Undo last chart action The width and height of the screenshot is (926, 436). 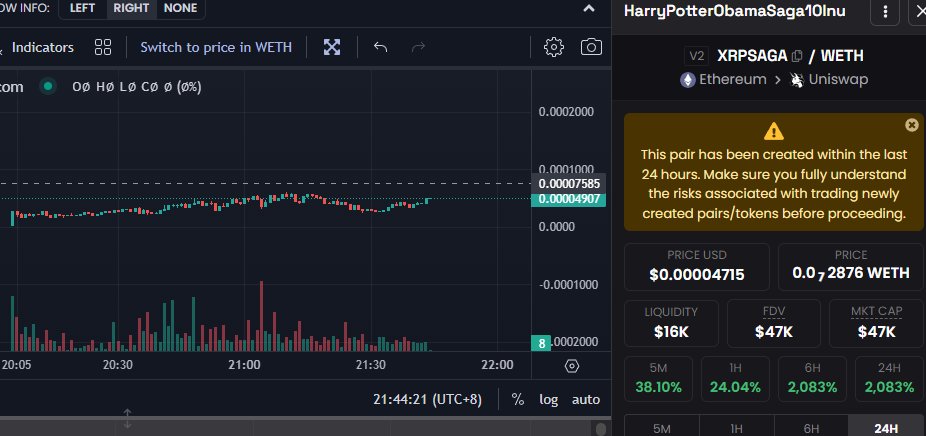click(381, 47)
